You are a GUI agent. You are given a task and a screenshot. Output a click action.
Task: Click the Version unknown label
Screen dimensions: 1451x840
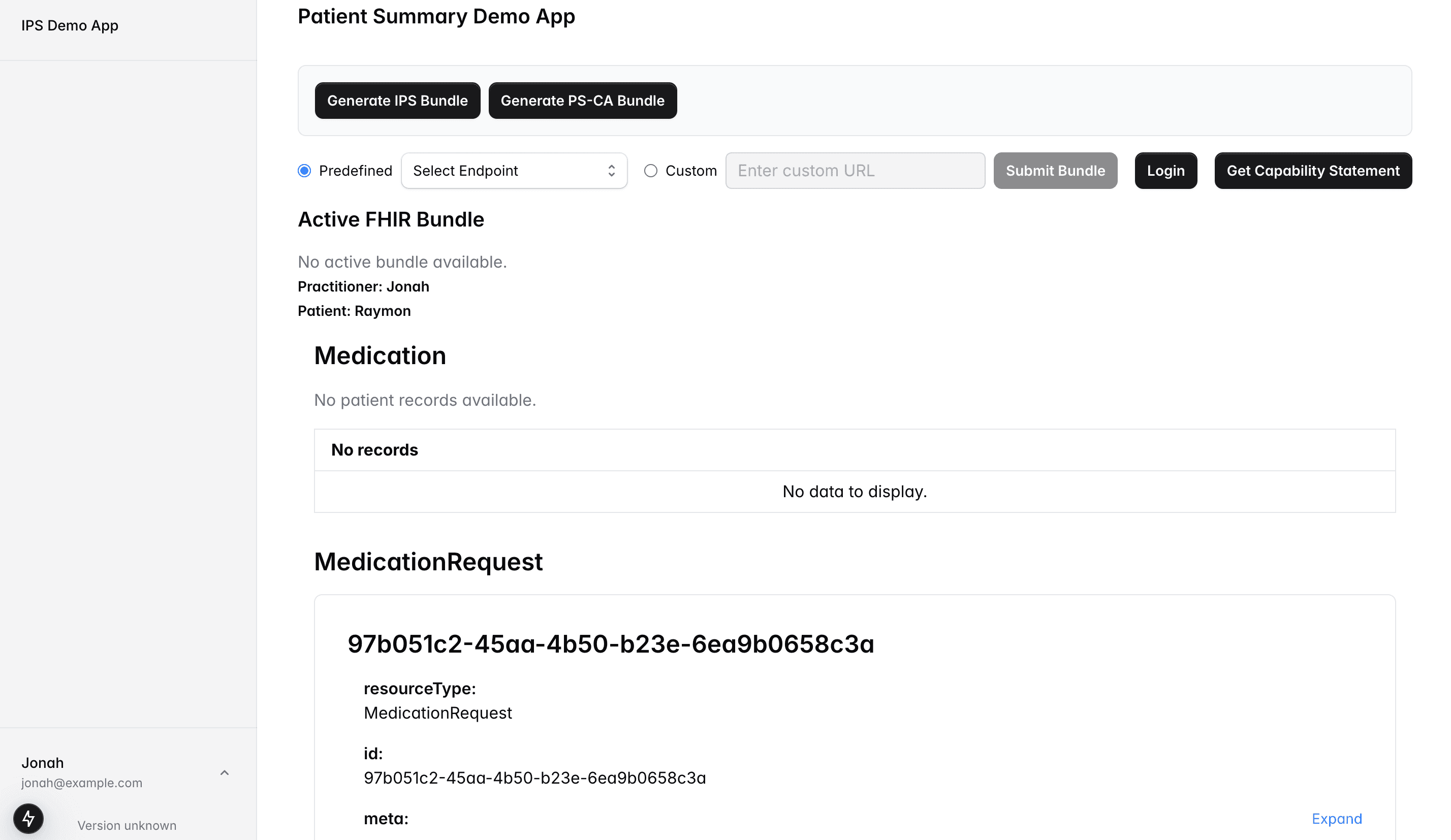[x=127, y=826]
